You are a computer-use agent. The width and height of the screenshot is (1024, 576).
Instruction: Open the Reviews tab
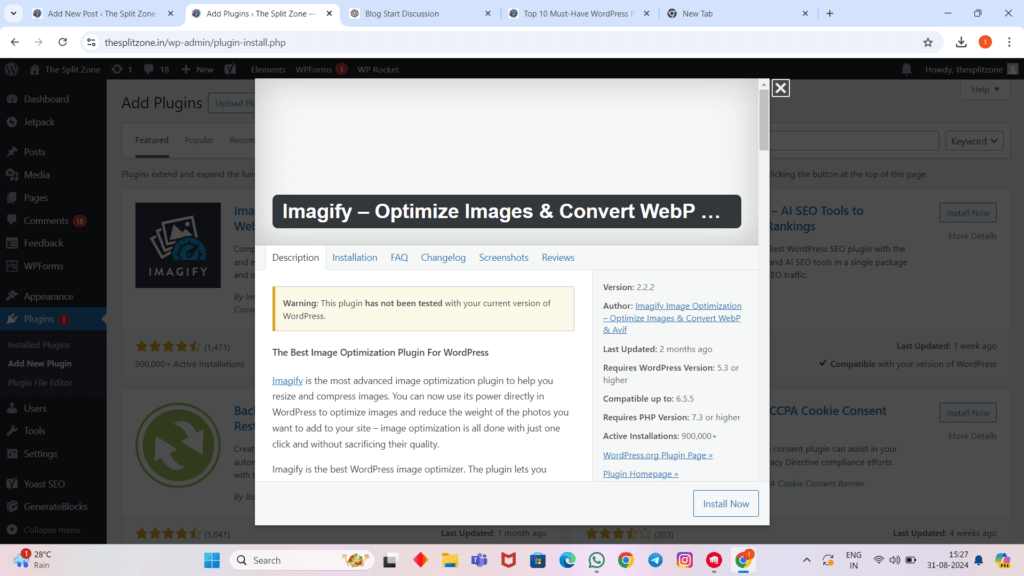(558, 257)
